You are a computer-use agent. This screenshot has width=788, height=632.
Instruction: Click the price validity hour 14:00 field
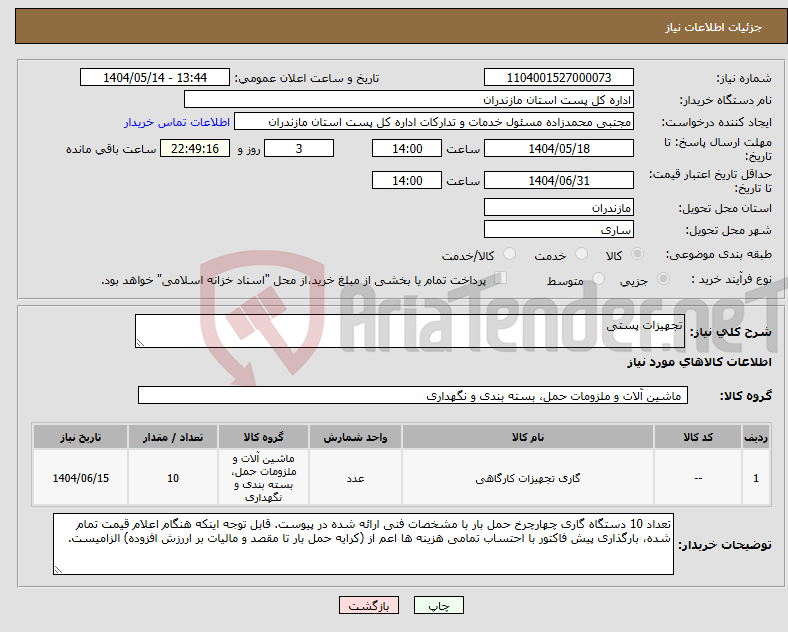407,180
